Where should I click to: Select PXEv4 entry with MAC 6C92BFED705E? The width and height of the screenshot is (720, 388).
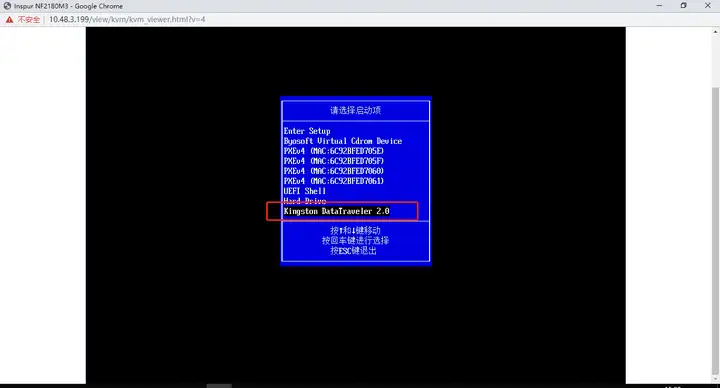coord(333,151)
